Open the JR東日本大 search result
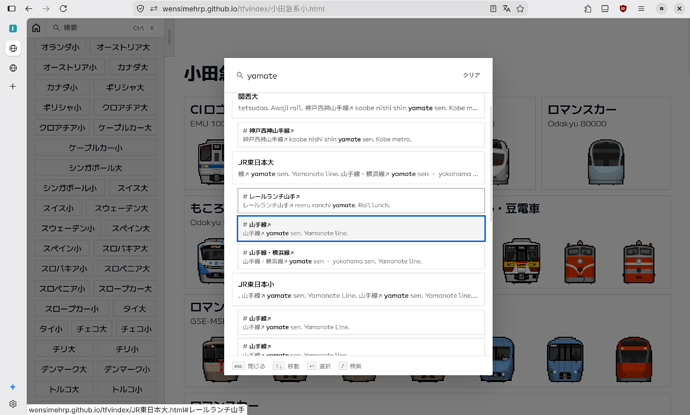This screenshot has width=690, height=415. (x=358, y=168)
